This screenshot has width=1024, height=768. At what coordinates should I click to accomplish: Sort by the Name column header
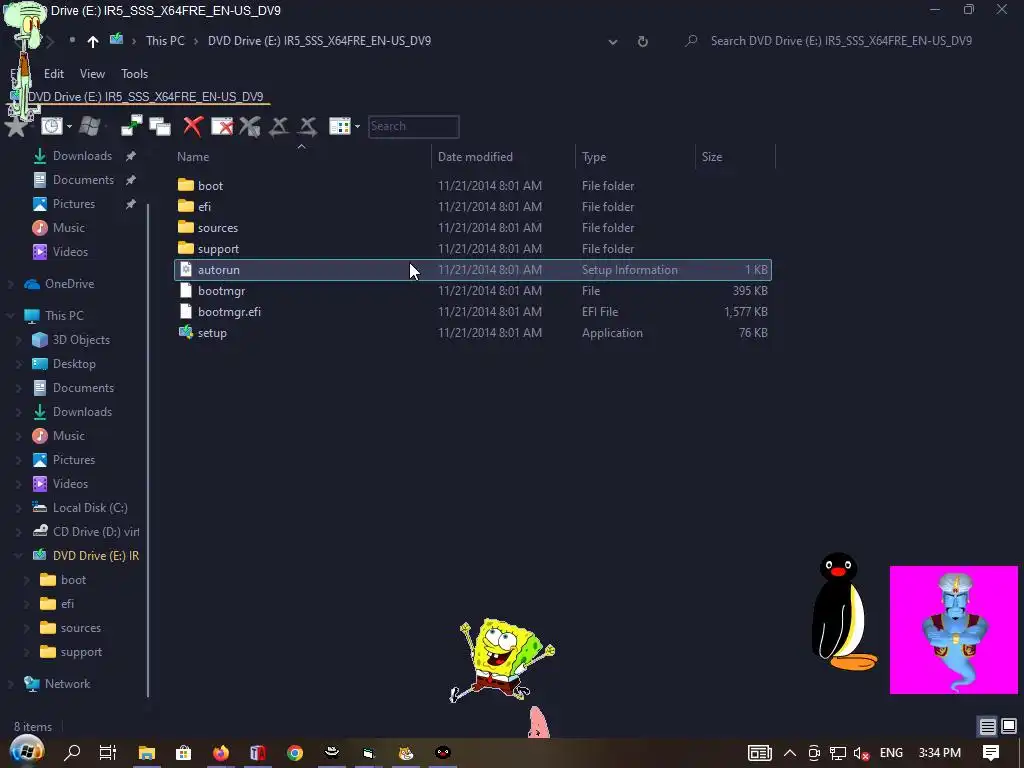tap(193, 157)
